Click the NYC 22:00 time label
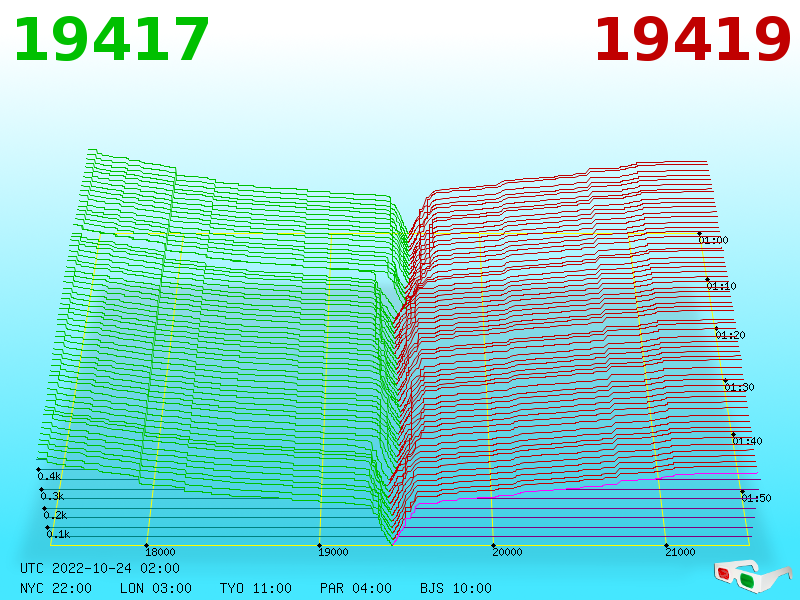The image size is (800, 600). (56, 588)
